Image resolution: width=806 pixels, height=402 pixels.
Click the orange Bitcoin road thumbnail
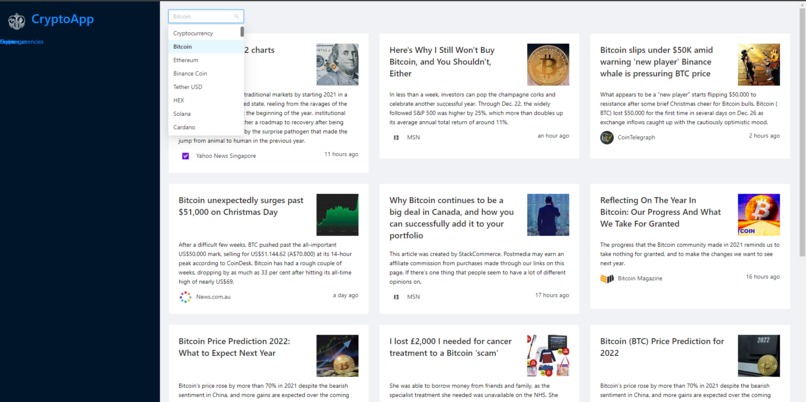tap(759, 215)
